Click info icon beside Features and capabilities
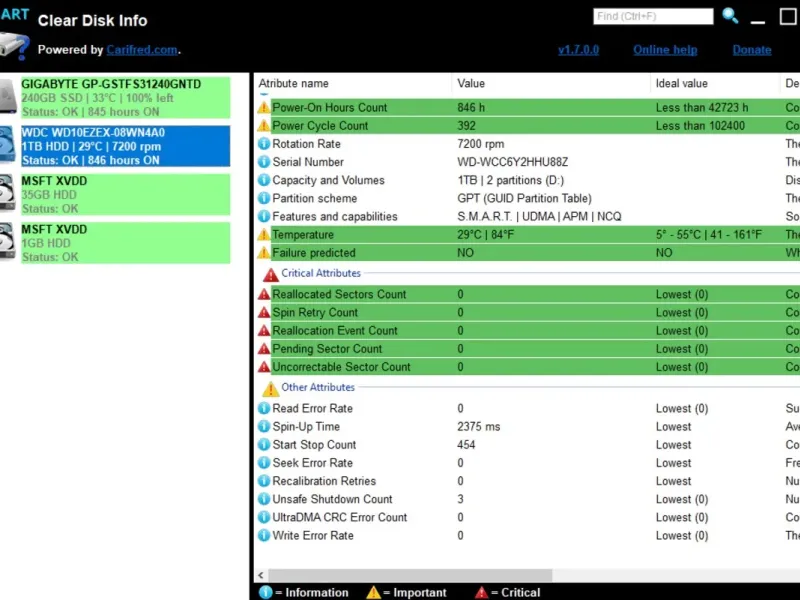 coord(264,216)
